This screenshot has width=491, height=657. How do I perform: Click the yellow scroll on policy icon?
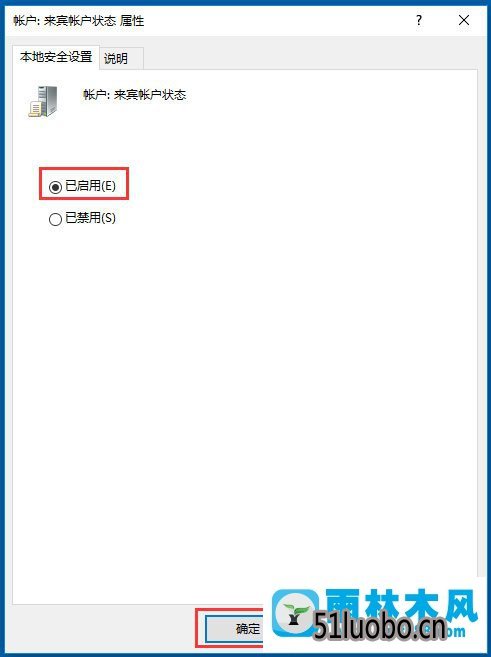[35, 110]
